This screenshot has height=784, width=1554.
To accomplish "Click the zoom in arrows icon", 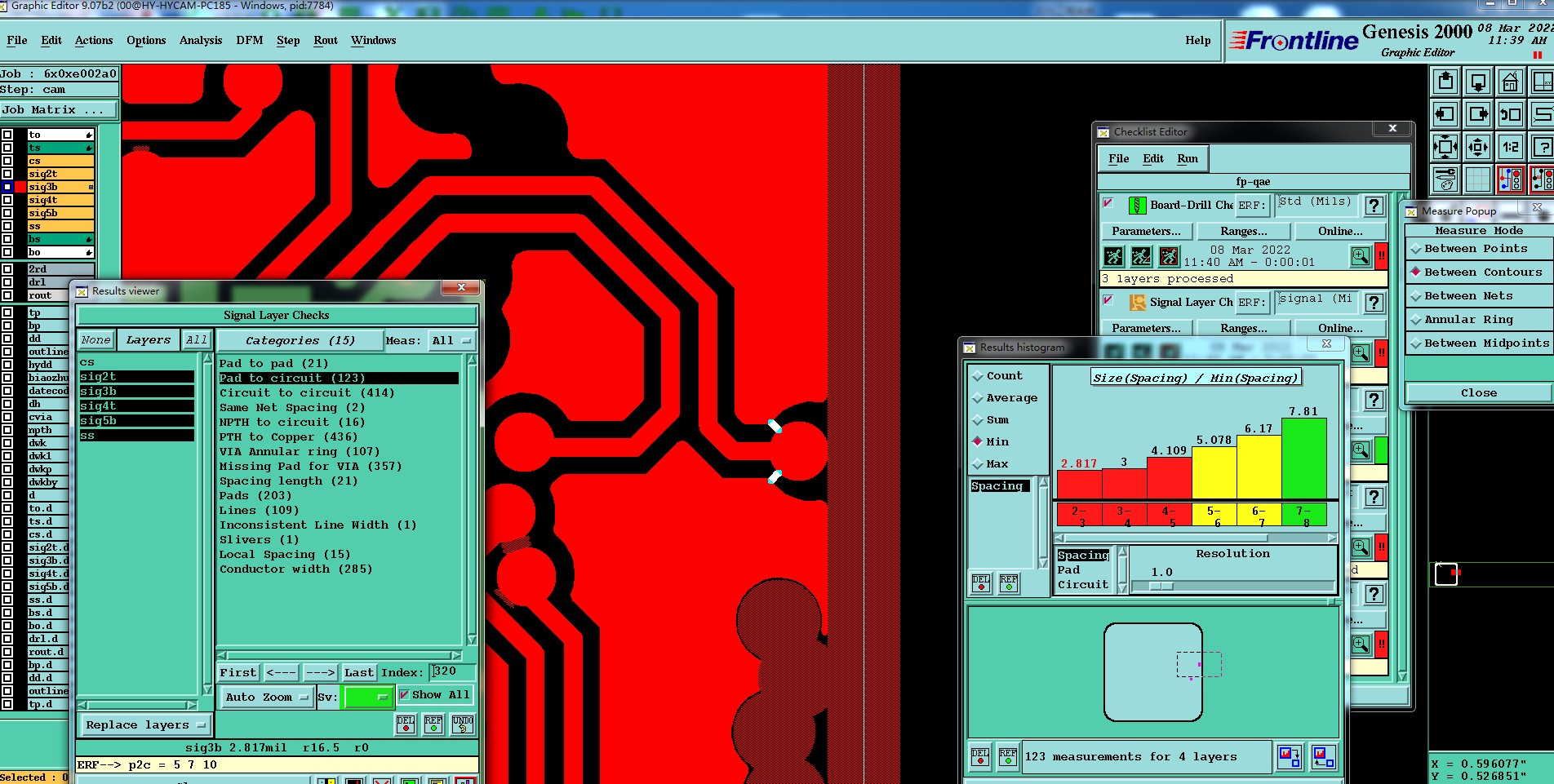I will [x=1445, y=147].
